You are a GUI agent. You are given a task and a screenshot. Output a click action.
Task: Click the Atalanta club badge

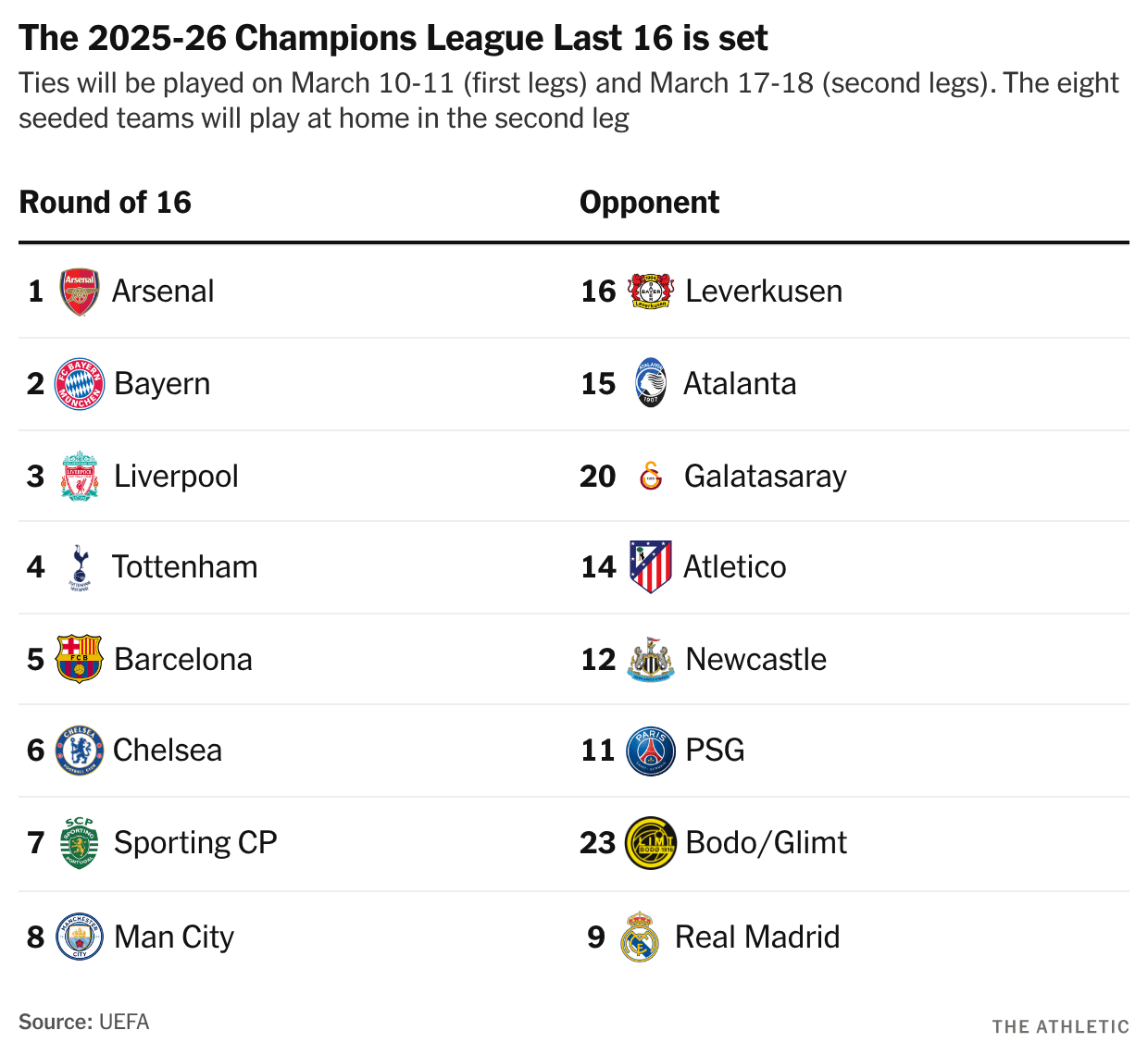point(651,383)
